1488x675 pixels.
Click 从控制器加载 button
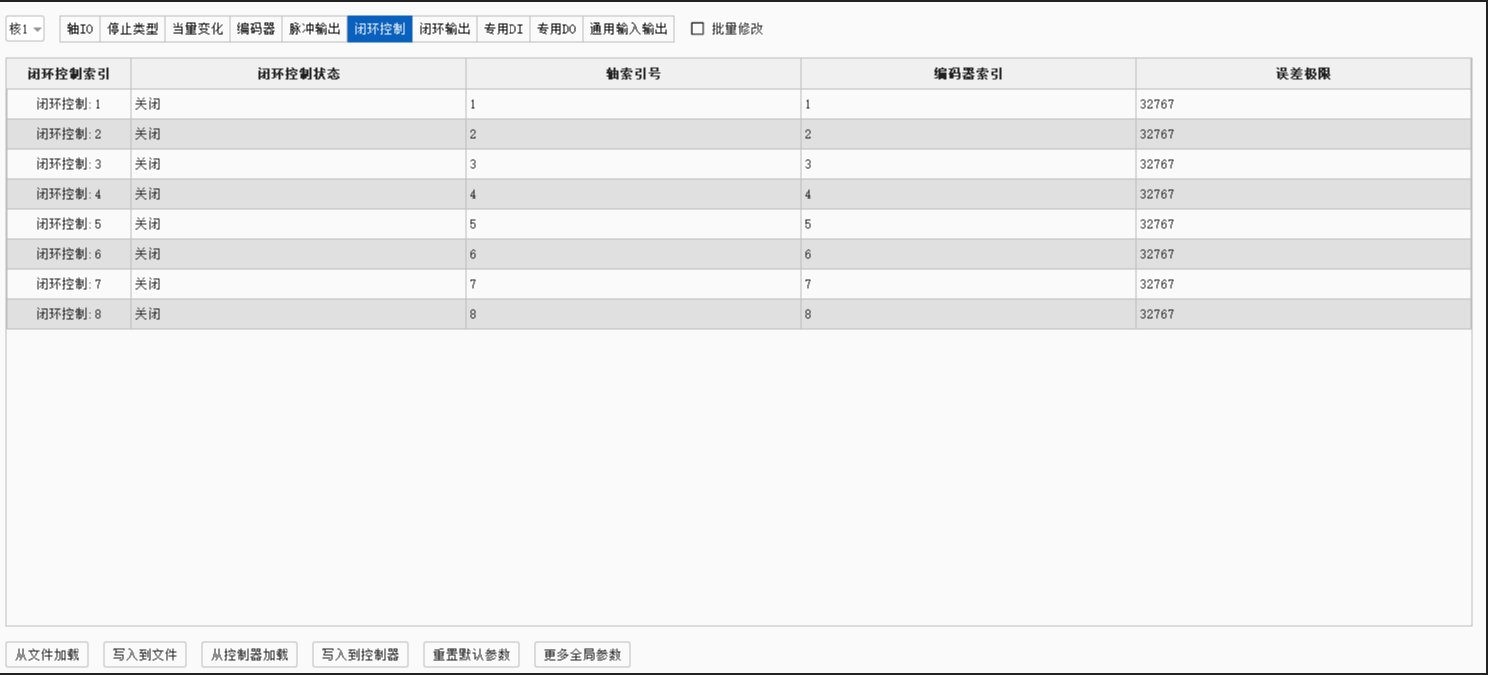tap(249, 655)
